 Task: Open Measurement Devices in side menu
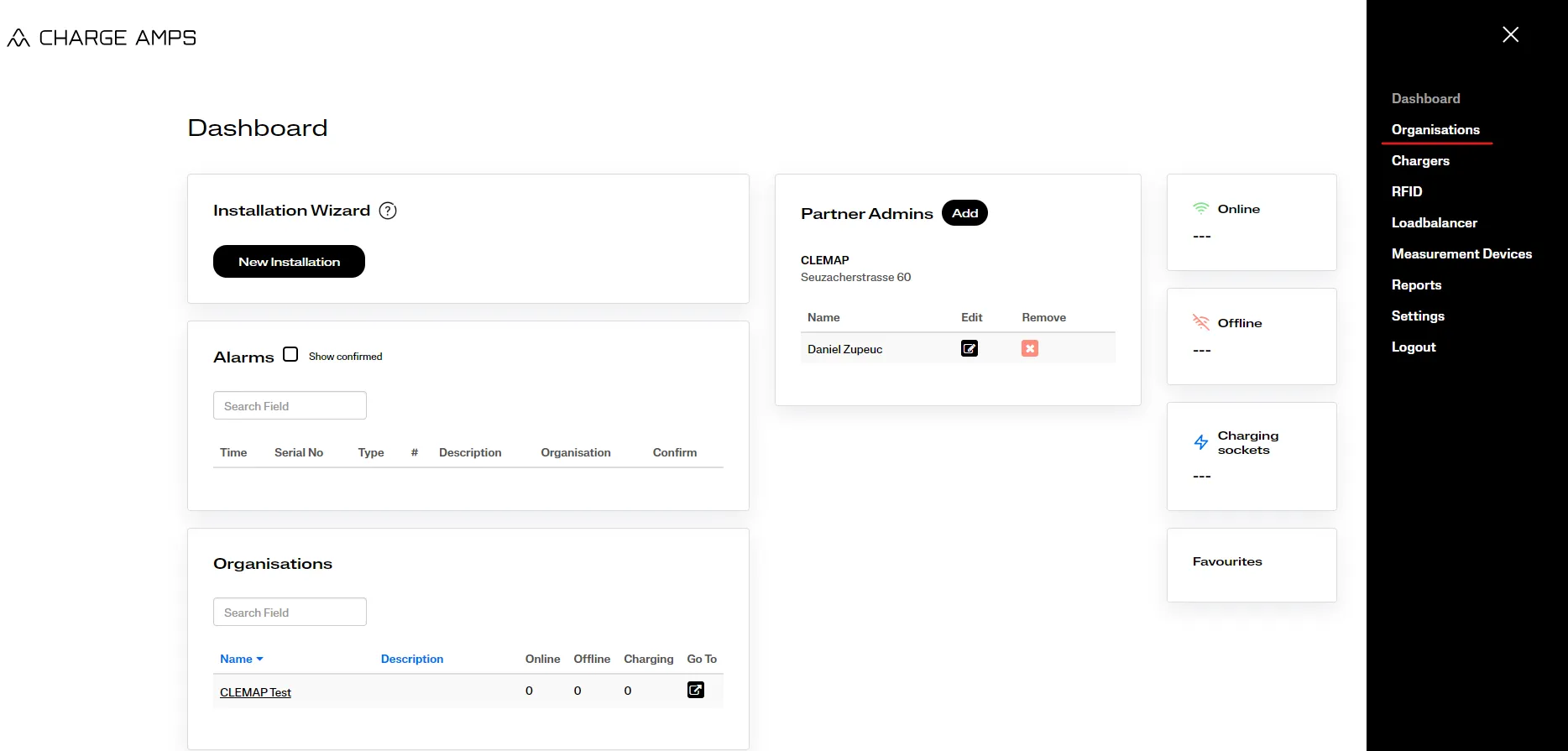(x=1461, y=253)
